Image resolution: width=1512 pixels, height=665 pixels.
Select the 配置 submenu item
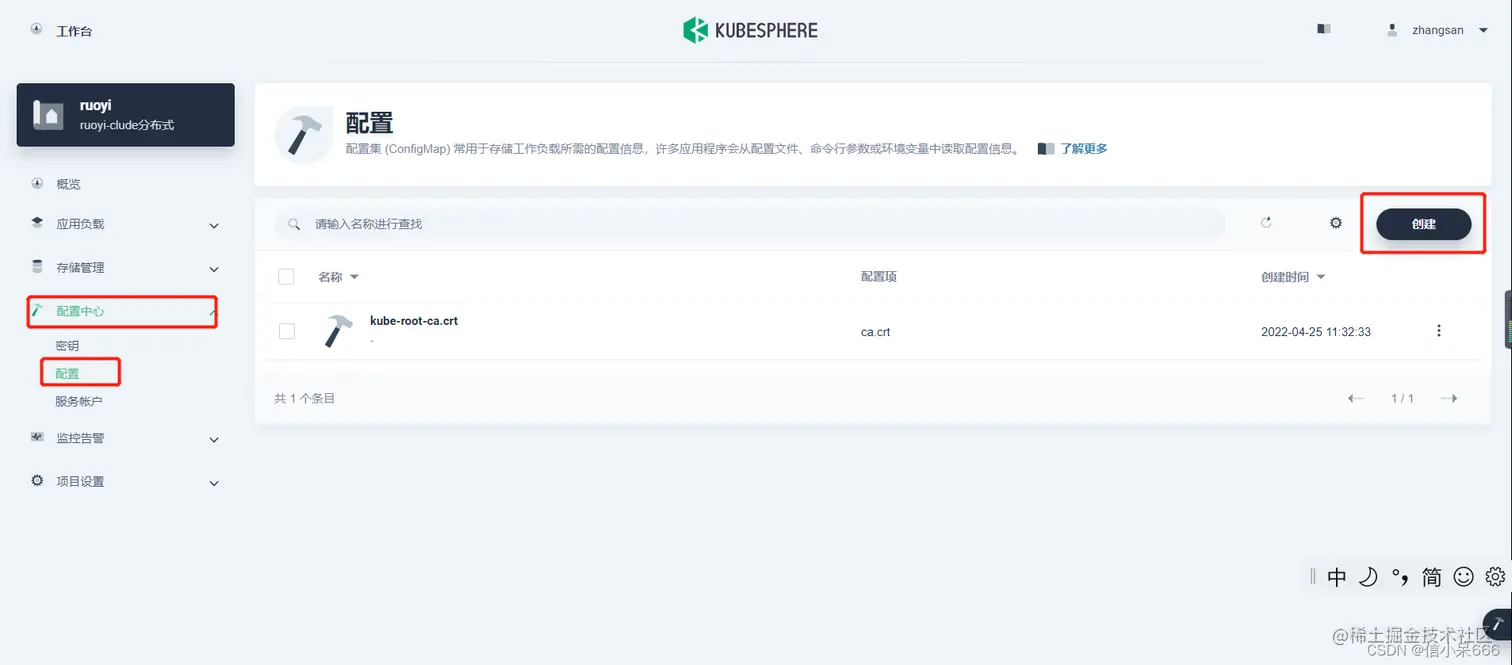coord(67,374)
